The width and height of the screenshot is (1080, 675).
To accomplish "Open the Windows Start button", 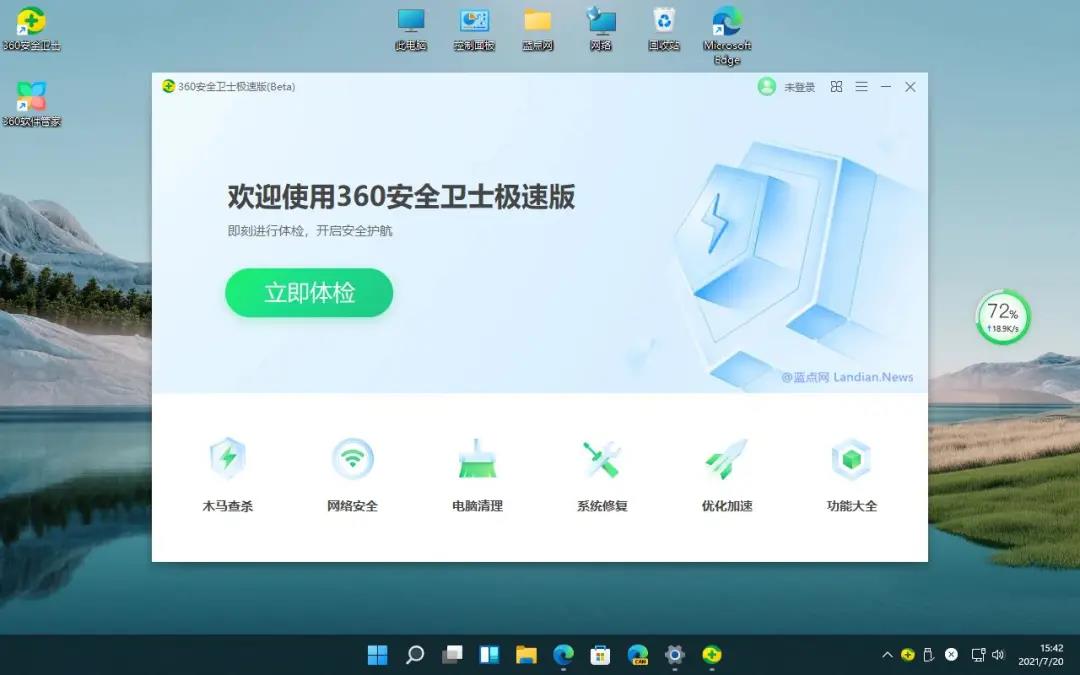I will coord(377,654).
